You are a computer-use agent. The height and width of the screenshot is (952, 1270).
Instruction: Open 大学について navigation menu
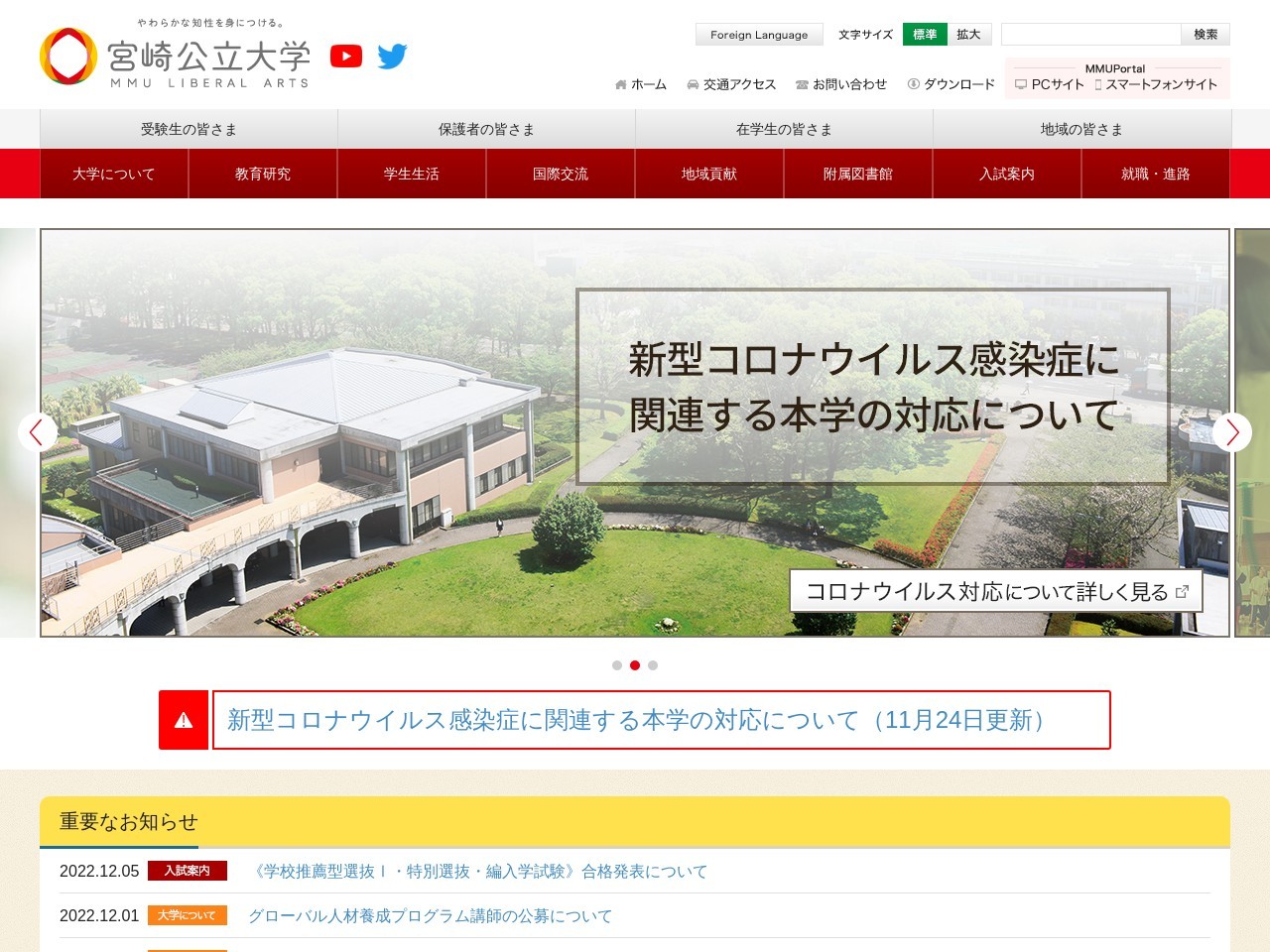[114, 174]
